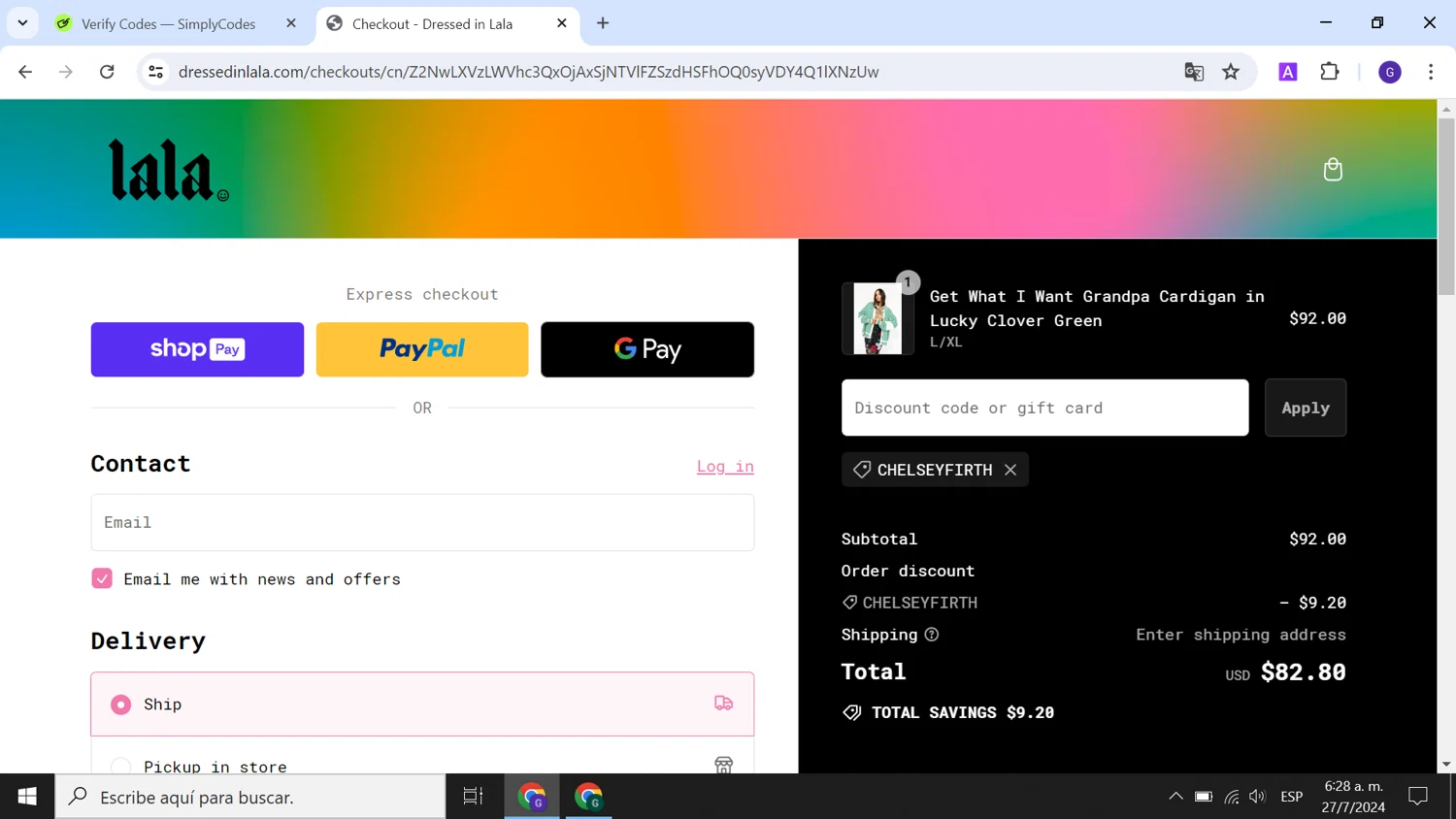The image size is (1456, 819).
Task: Go back to the previous page
Action: [x=25, y=72]
